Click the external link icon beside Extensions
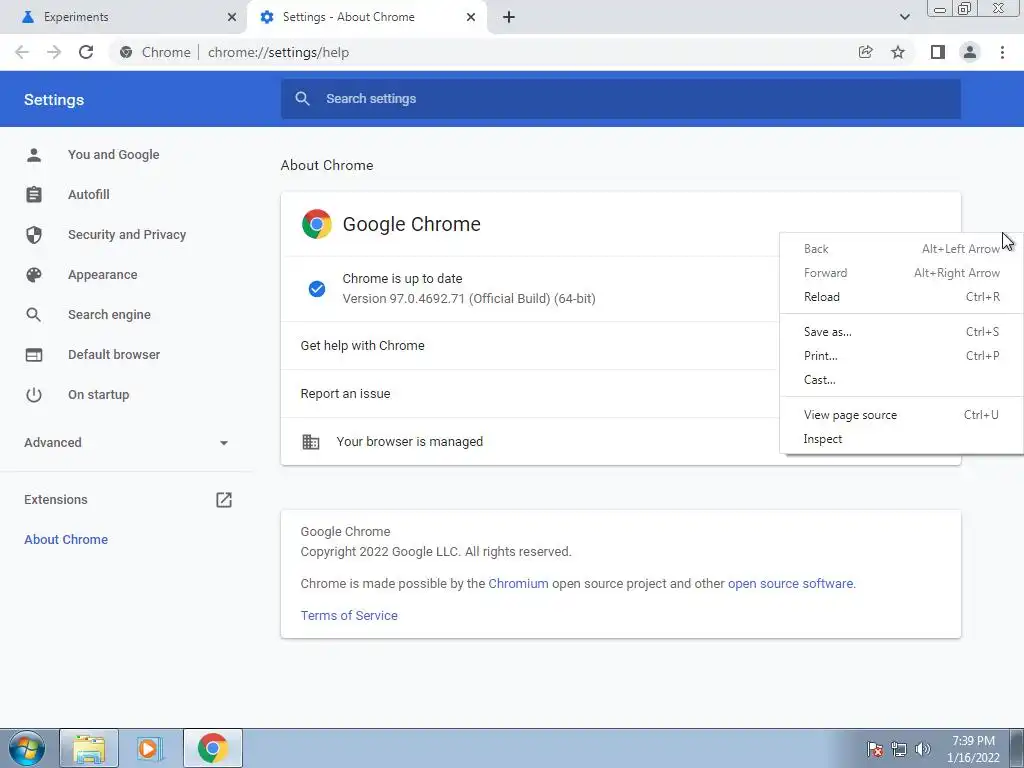1024x768 pixels. (224, 500)
